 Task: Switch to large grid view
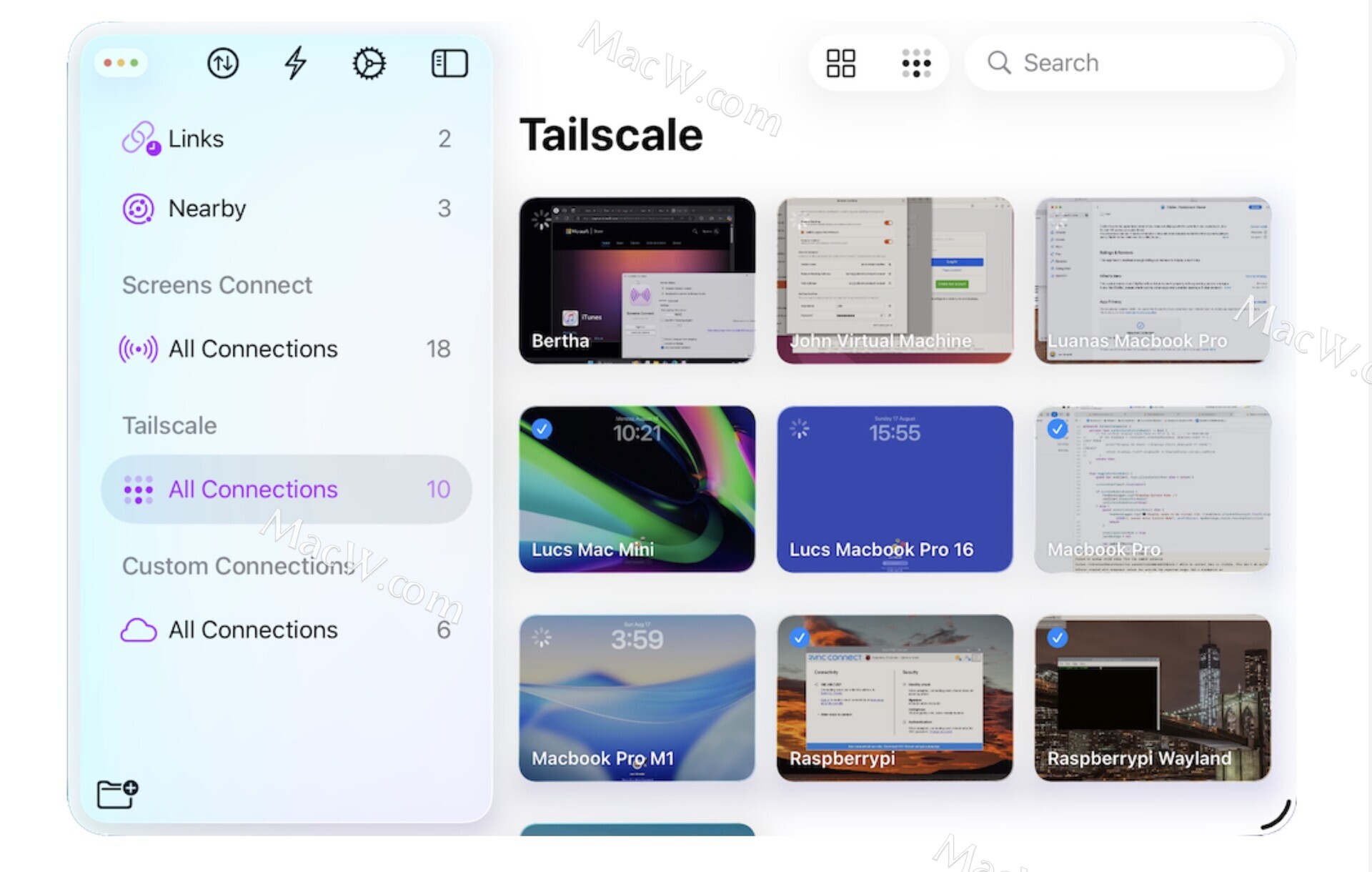tap(841, 63)
